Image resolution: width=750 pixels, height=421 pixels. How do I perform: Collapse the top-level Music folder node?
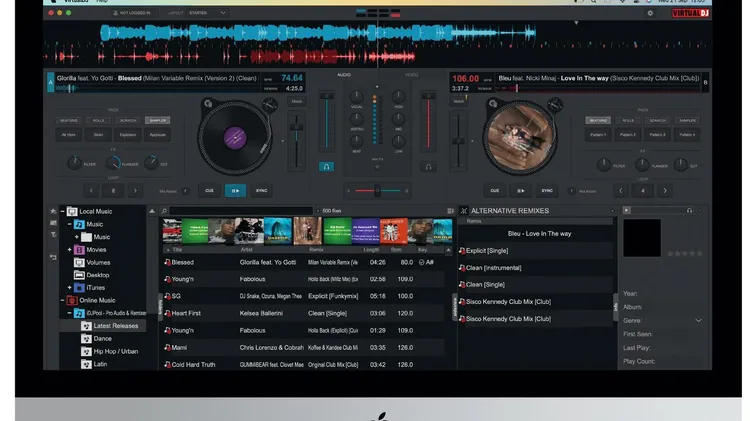point(70,224)
